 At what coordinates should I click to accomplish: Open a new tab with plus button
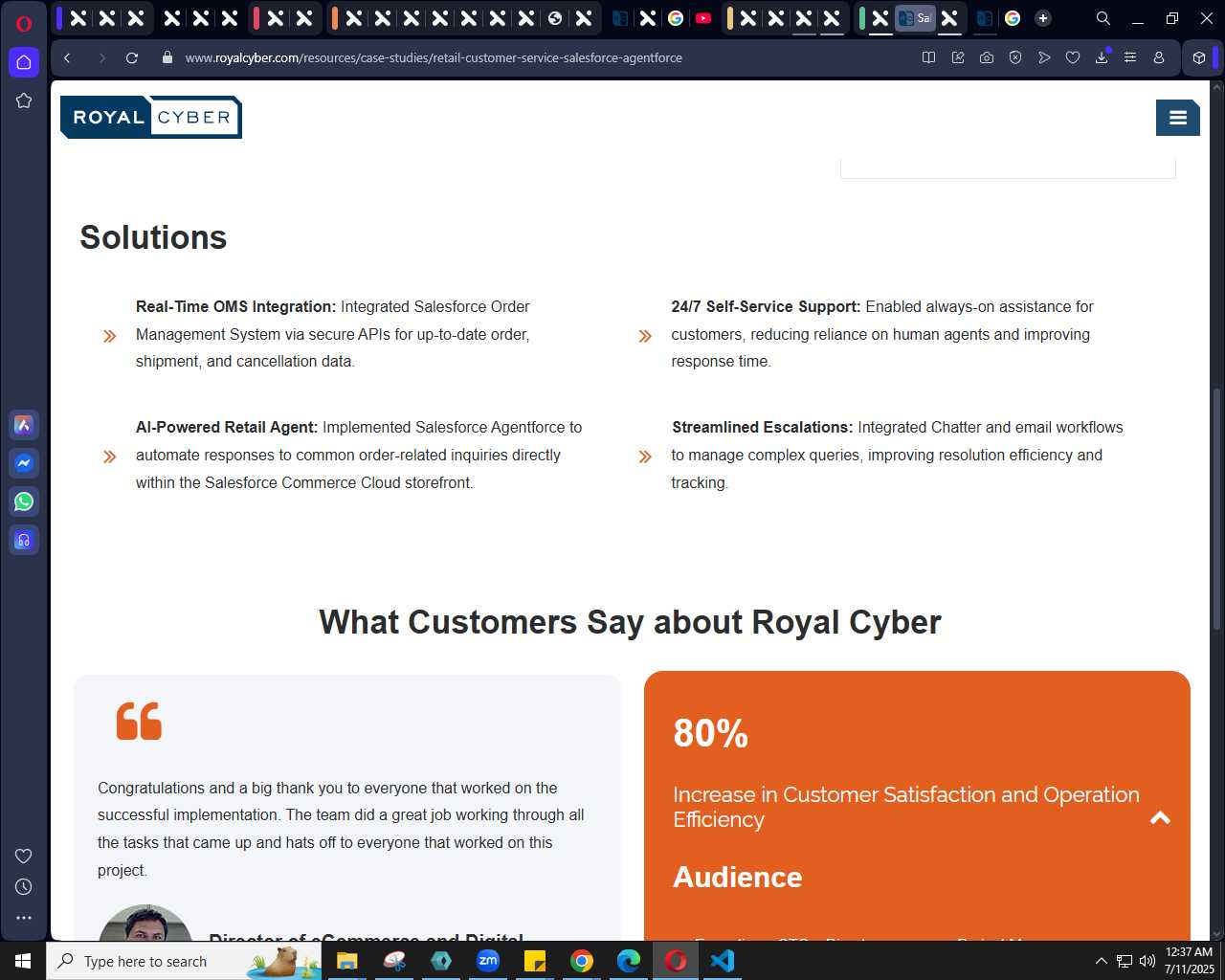point(1043,18)
